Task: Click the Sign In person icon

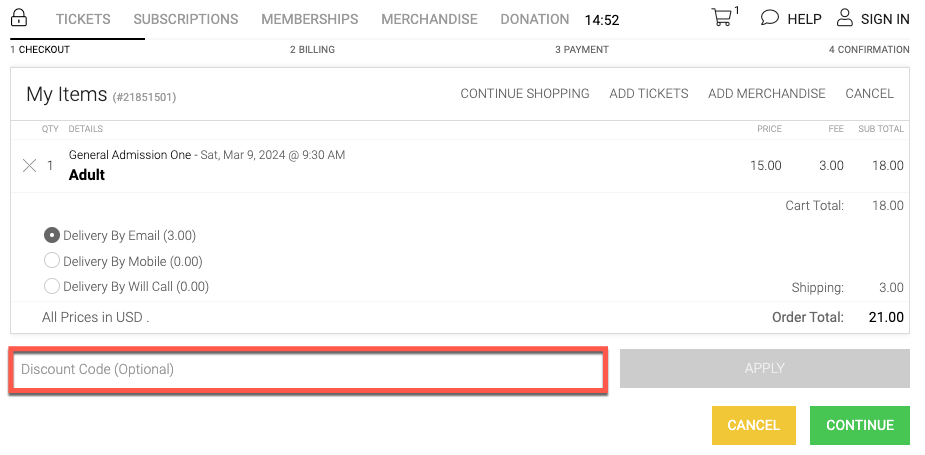Action: 845,18
